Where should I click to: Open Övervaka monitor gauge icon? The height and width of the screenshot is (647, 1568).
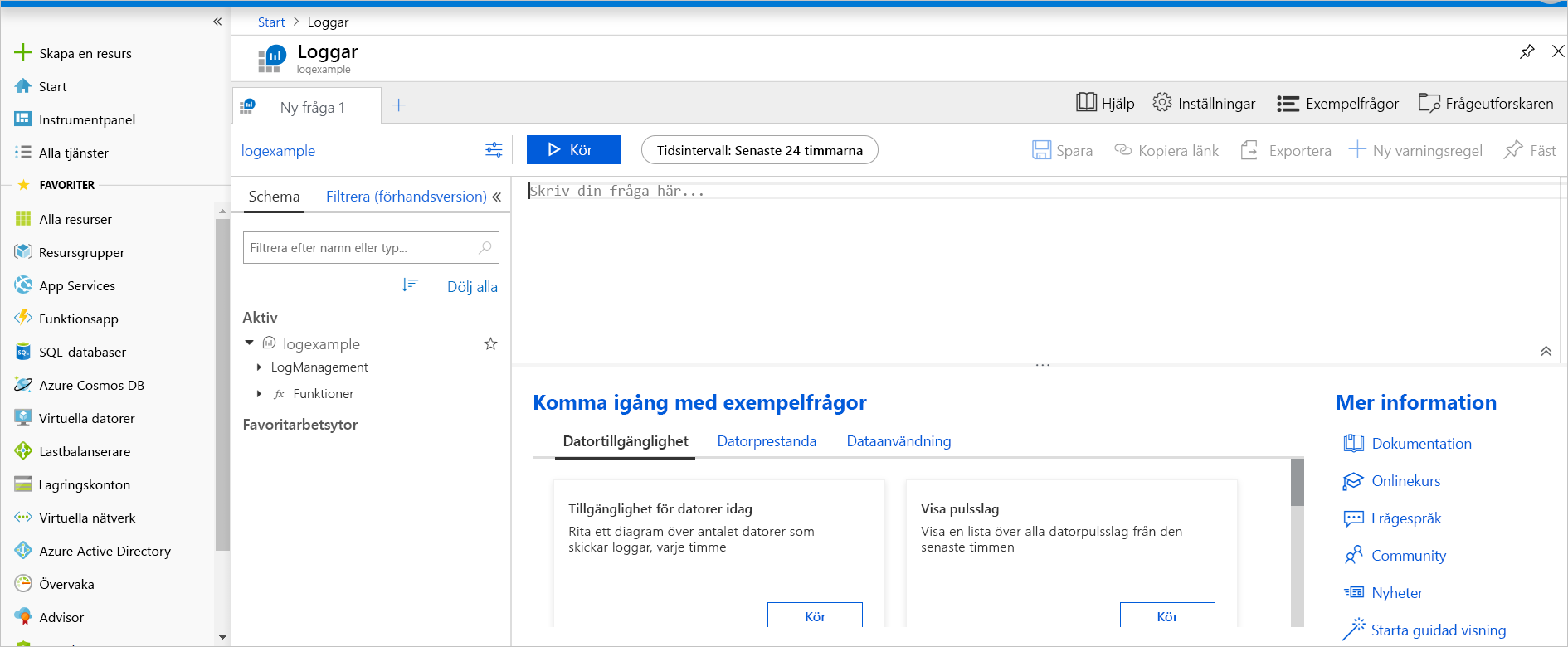[x=23, y=584]
